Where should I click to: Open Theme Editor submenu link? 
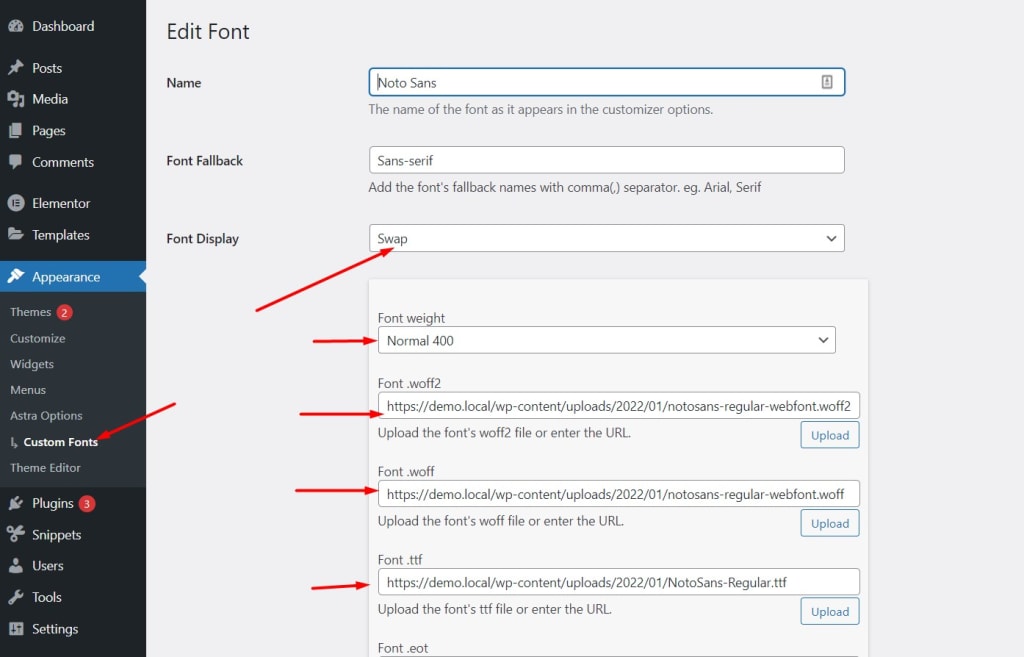(x=46, y=468)
